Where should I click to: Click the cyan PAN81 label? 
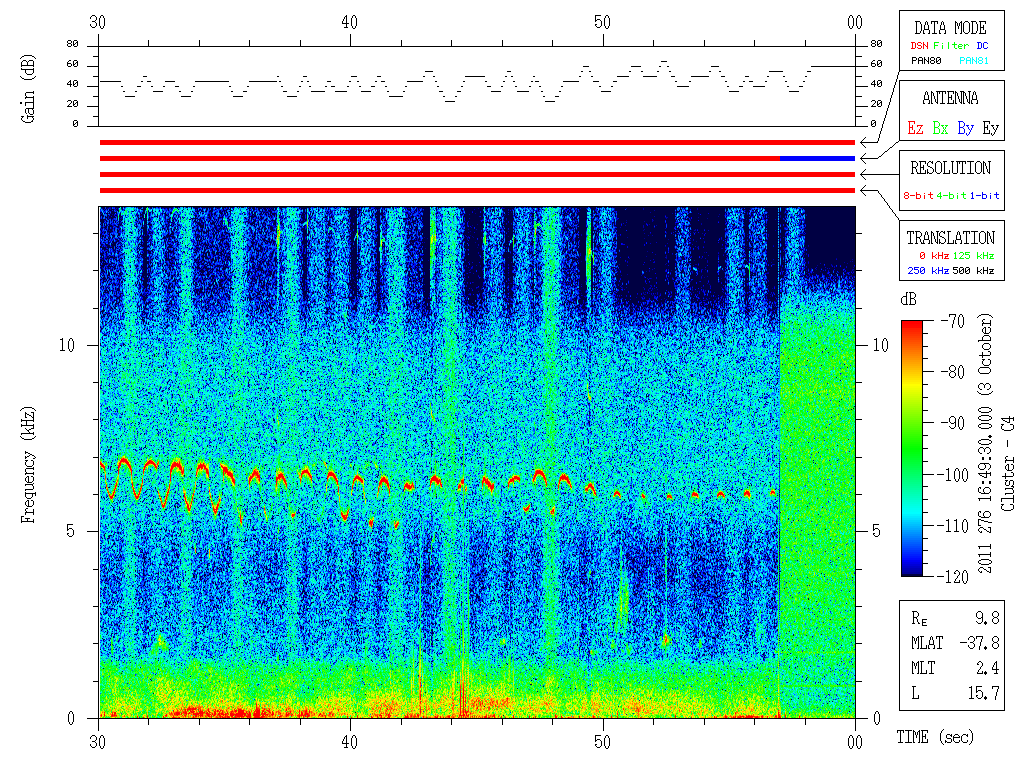tap(974, 61)
